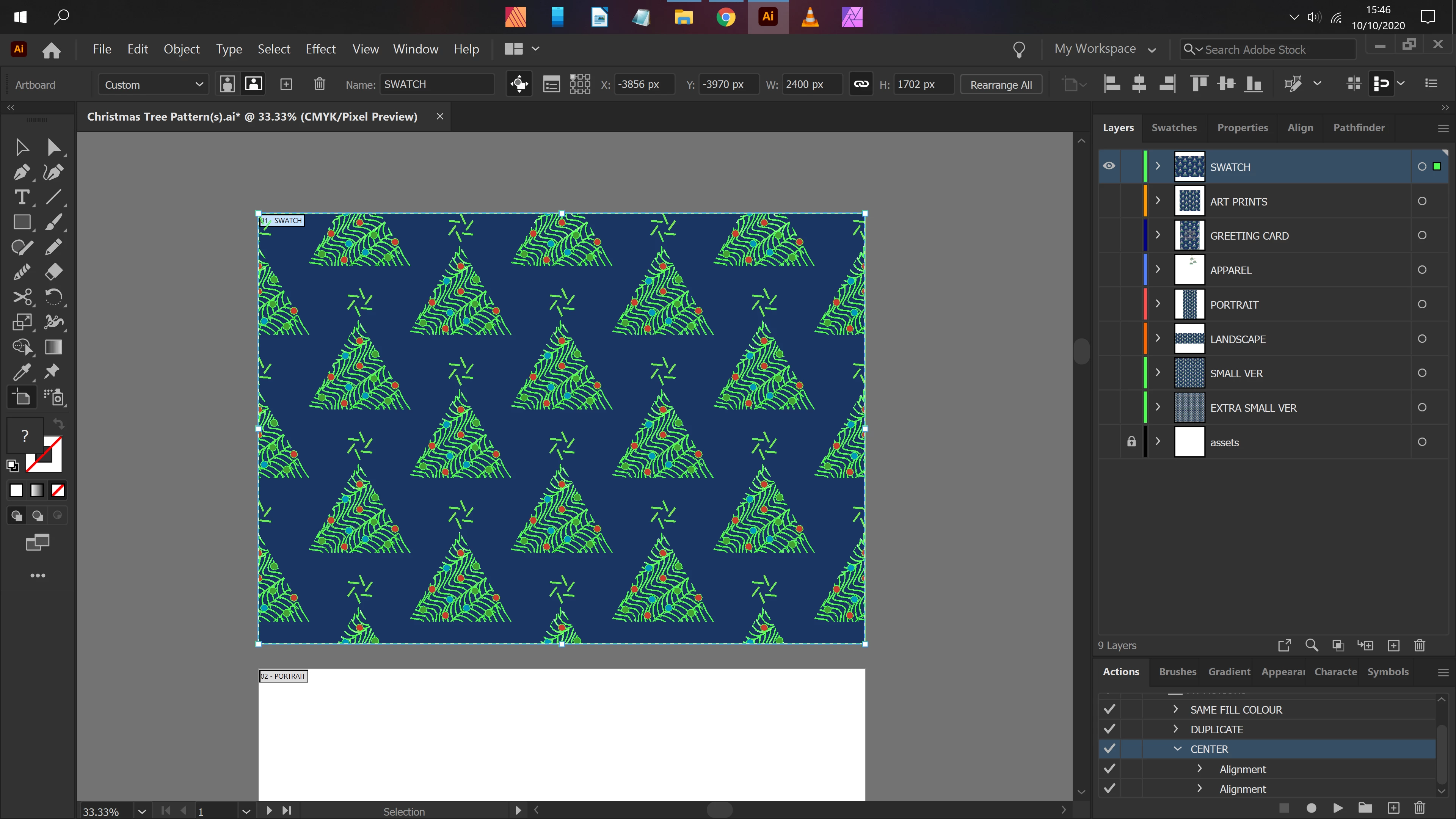Select the Pen tool
The height and width of the screenshot is (819, 1456).
click(22, 172)
